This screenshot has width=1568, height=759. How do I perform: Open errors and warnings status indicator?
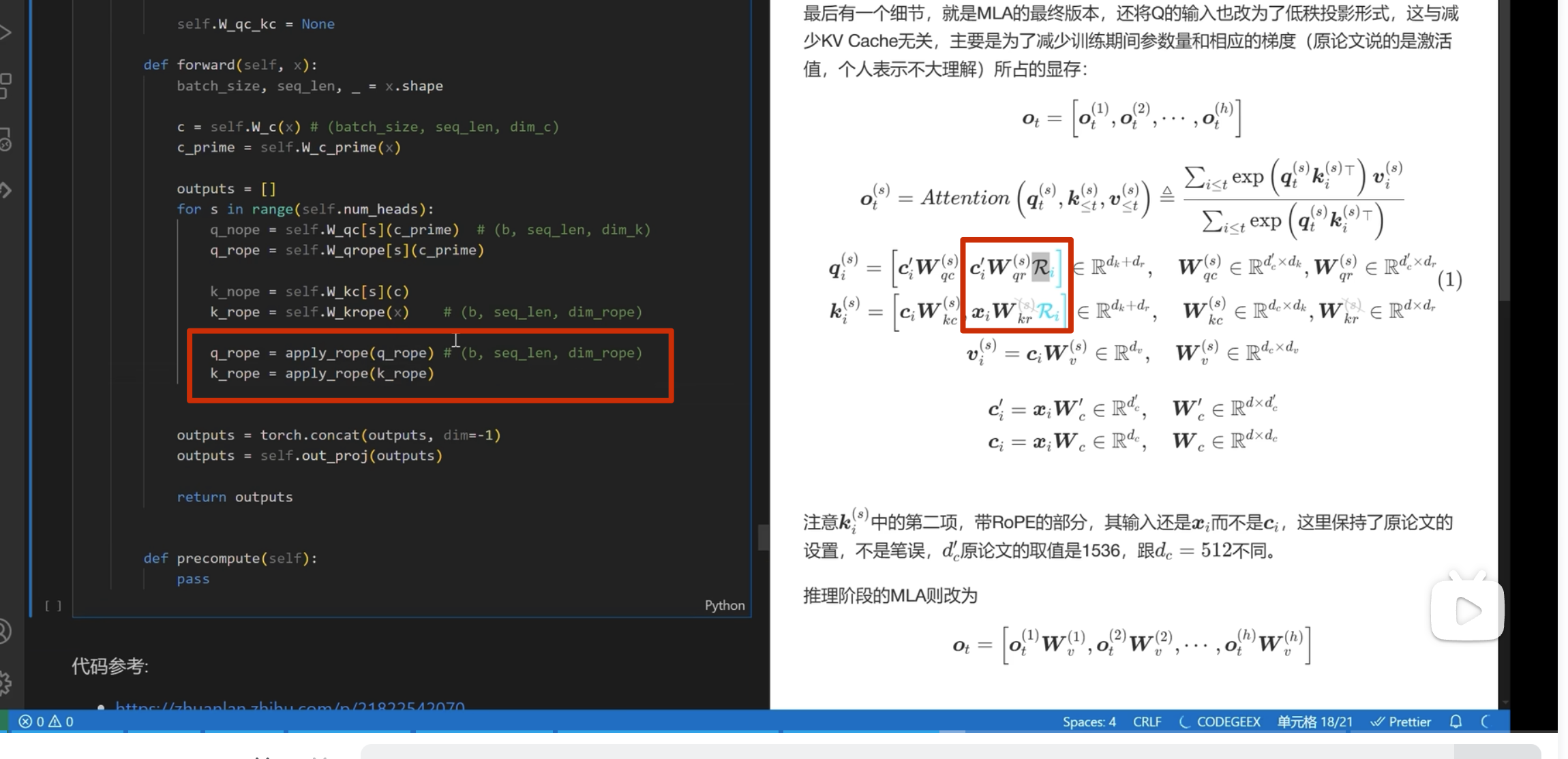click(x=46, y=722)
